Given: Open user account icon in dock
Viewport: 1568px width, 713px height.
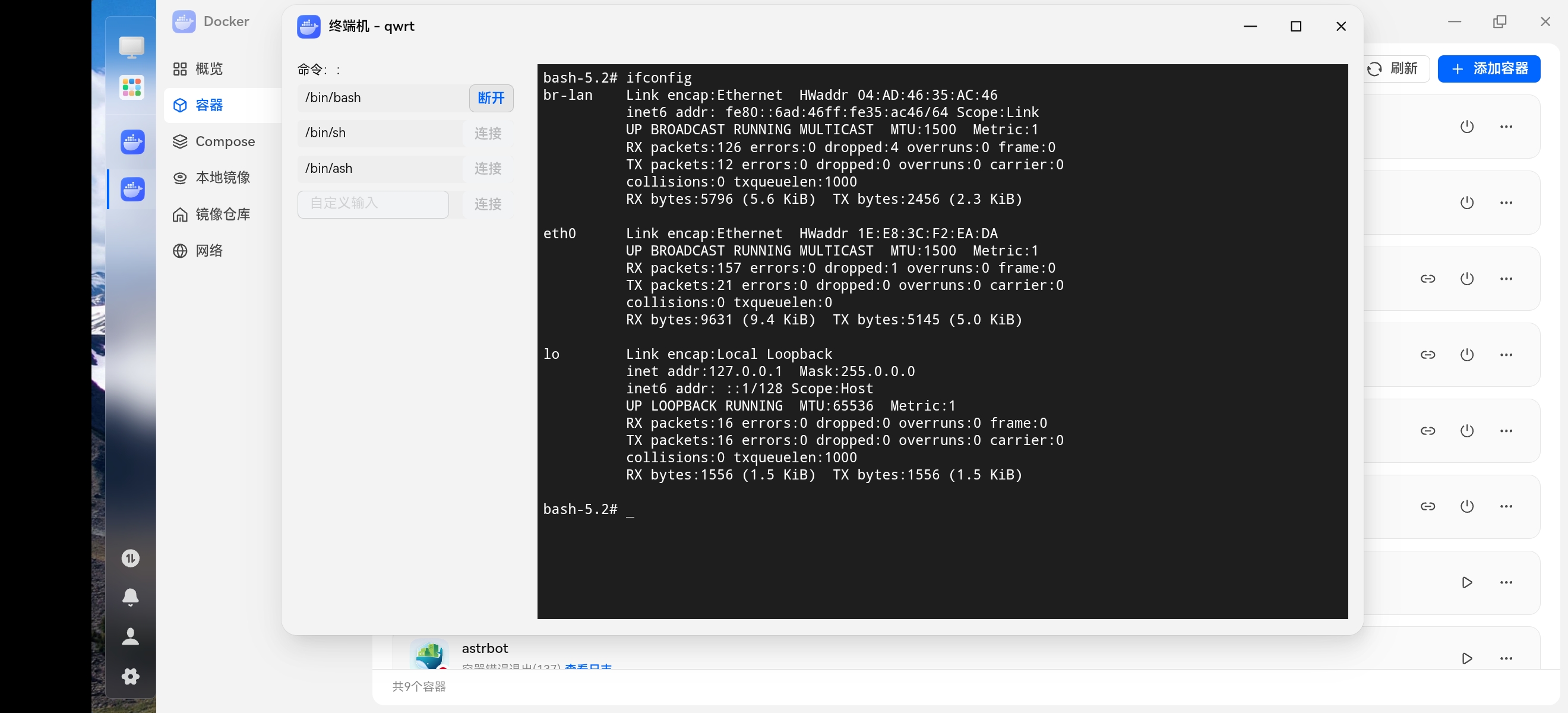Looking at the screenshot, I should (x=130, y=636).
